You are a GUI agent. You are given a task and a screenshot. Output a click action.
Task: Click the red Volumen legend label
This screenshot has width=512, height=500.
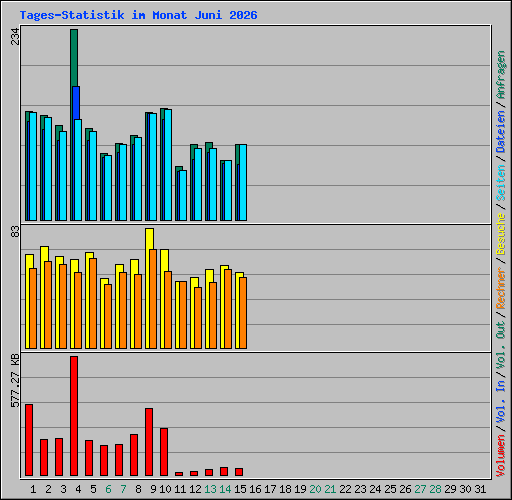501,455
